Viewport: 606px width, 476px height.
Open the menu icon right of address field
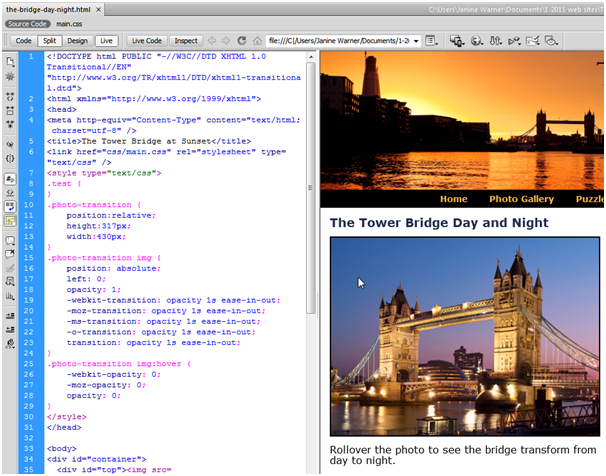coord(431,41)
